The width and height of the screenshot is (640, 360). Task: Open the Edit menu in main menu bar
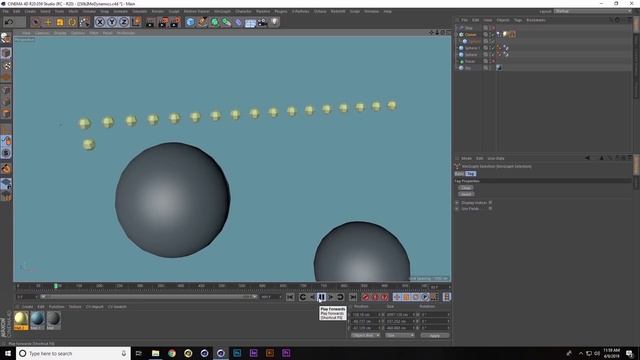click(17, 11)
